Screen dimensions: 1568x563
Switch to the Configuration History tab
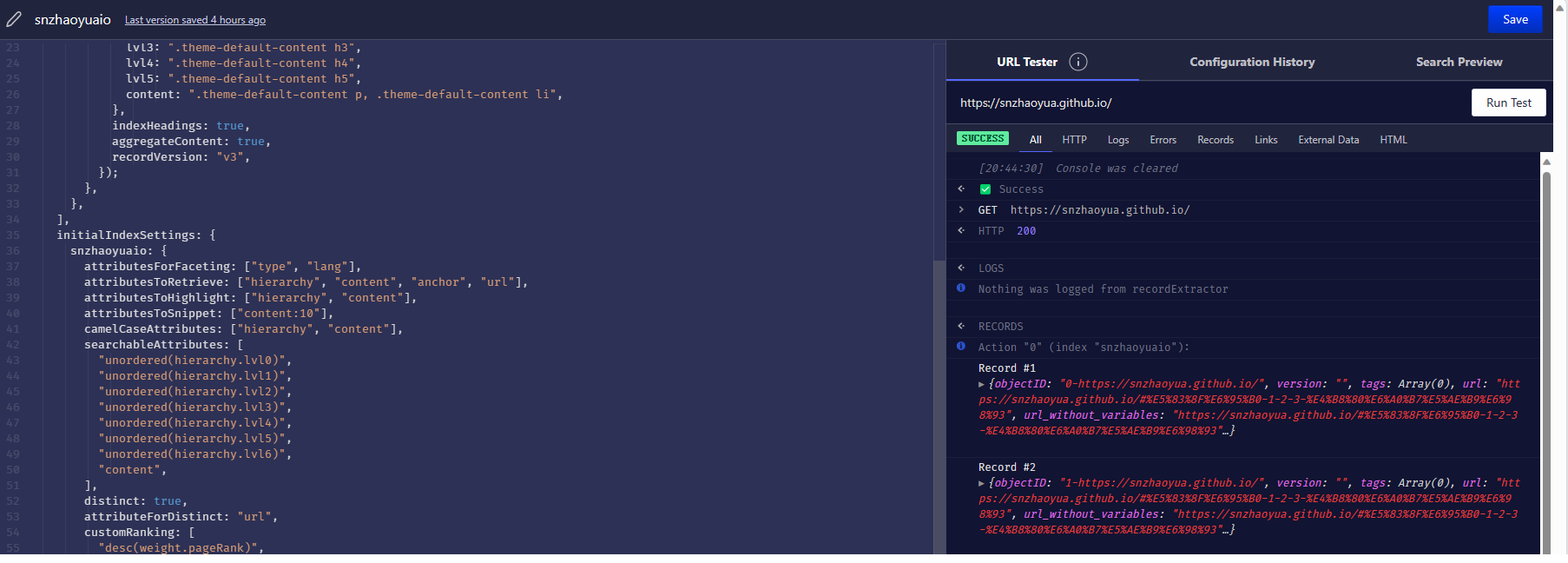tap(1252, 62)
